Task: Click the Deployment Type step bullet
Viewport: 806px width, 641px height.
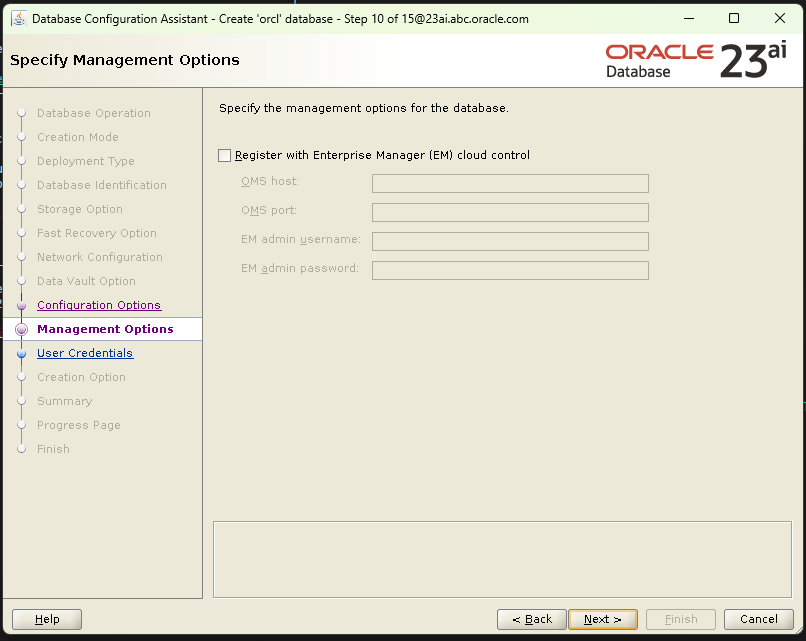Action: click(22, 161)
